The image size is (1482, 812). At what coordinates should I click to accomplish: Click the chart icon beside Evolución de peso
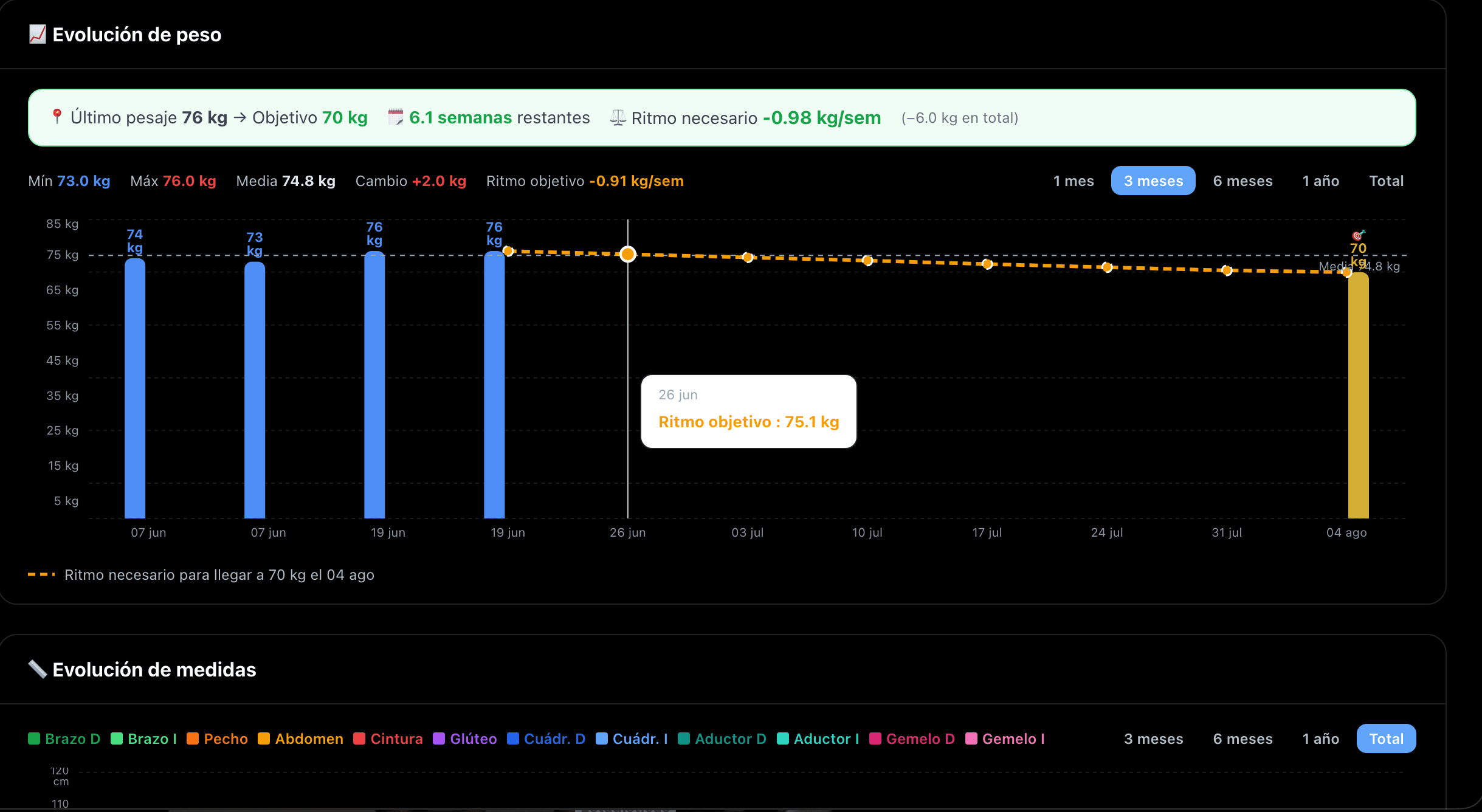[x=38, y=34]
